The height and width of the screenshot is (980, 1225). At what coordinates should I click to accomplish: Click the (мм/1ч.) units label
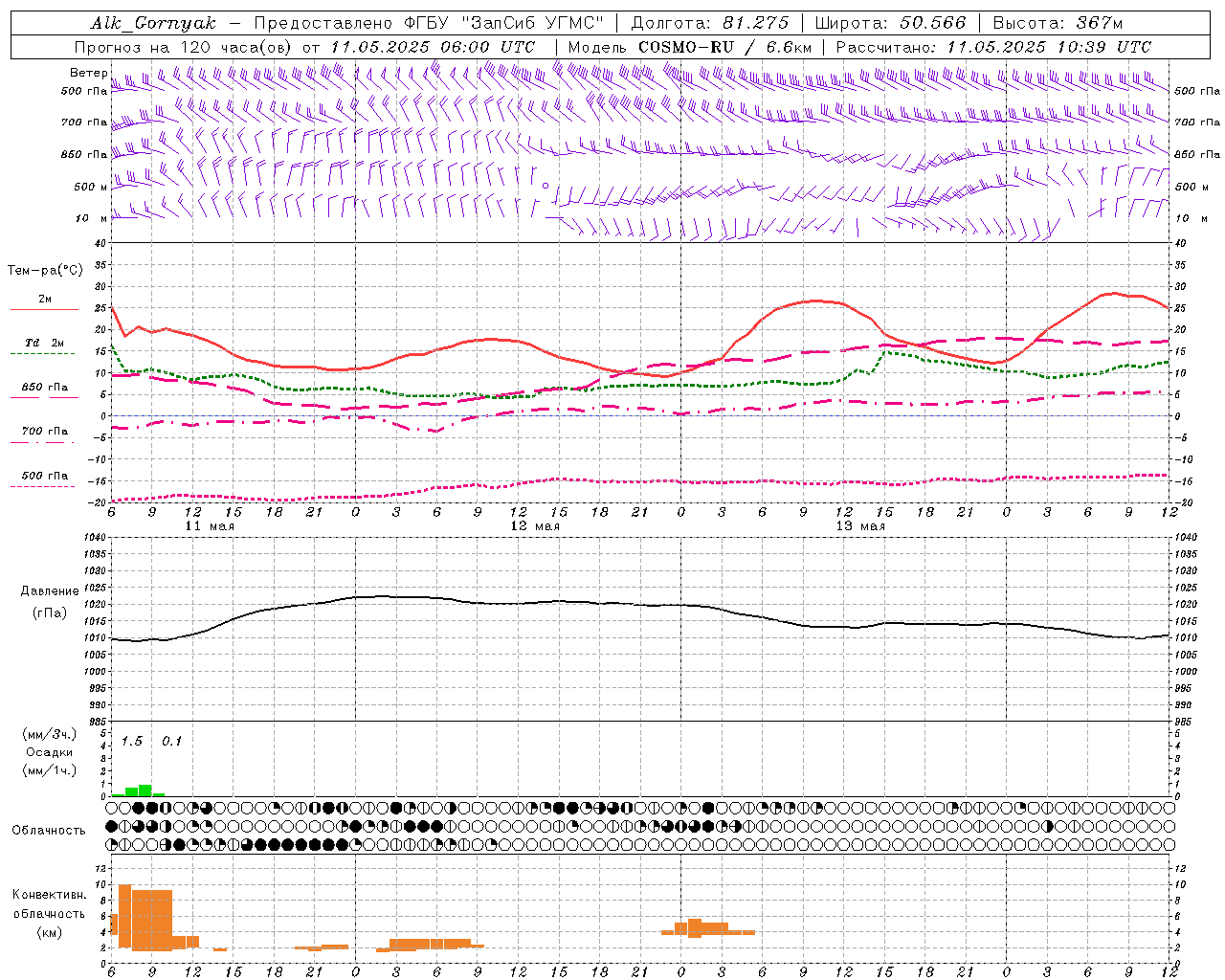pos(49,770)
